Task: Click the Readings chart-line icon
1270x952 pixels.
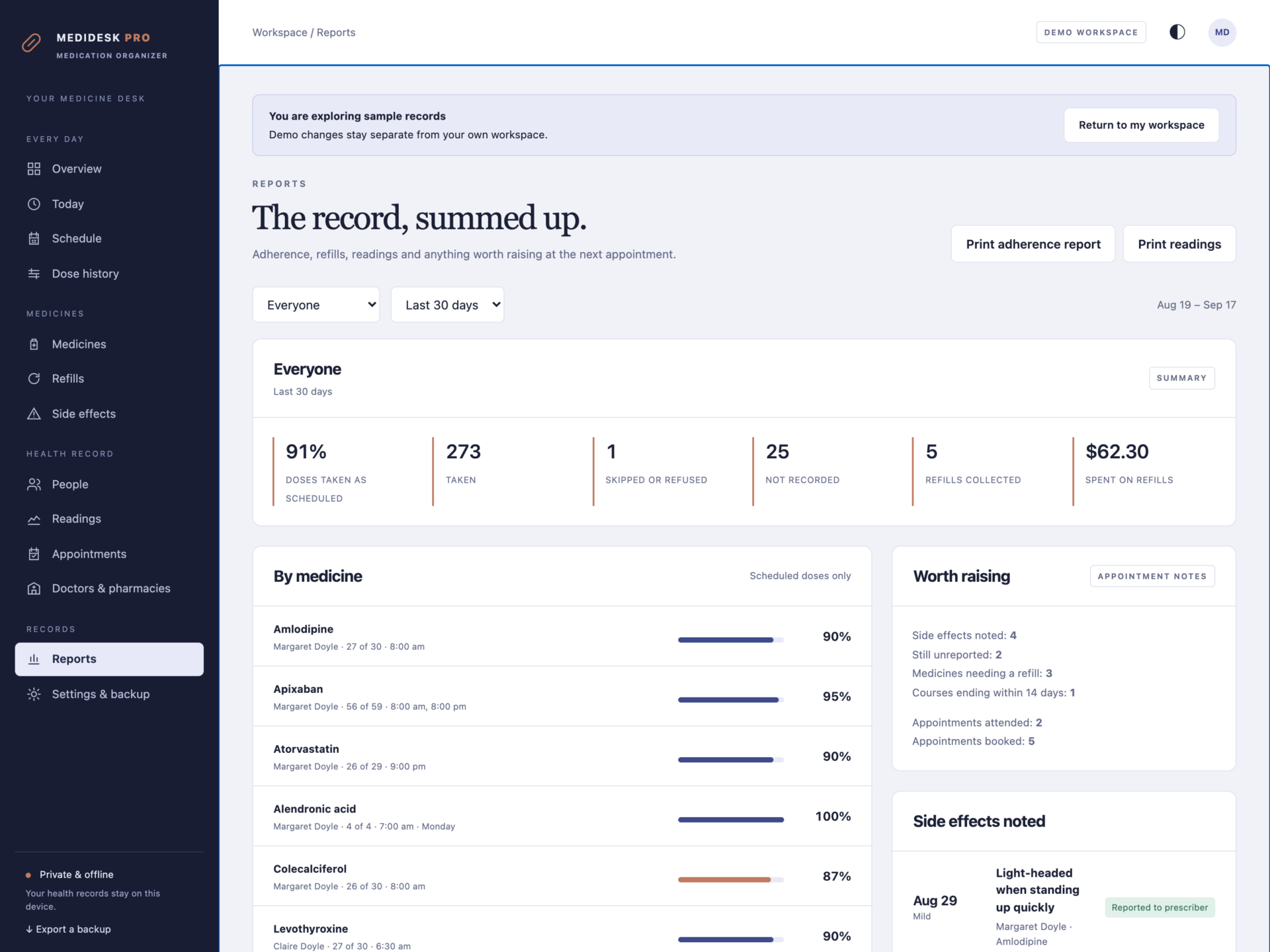Action: pos(34,519)
